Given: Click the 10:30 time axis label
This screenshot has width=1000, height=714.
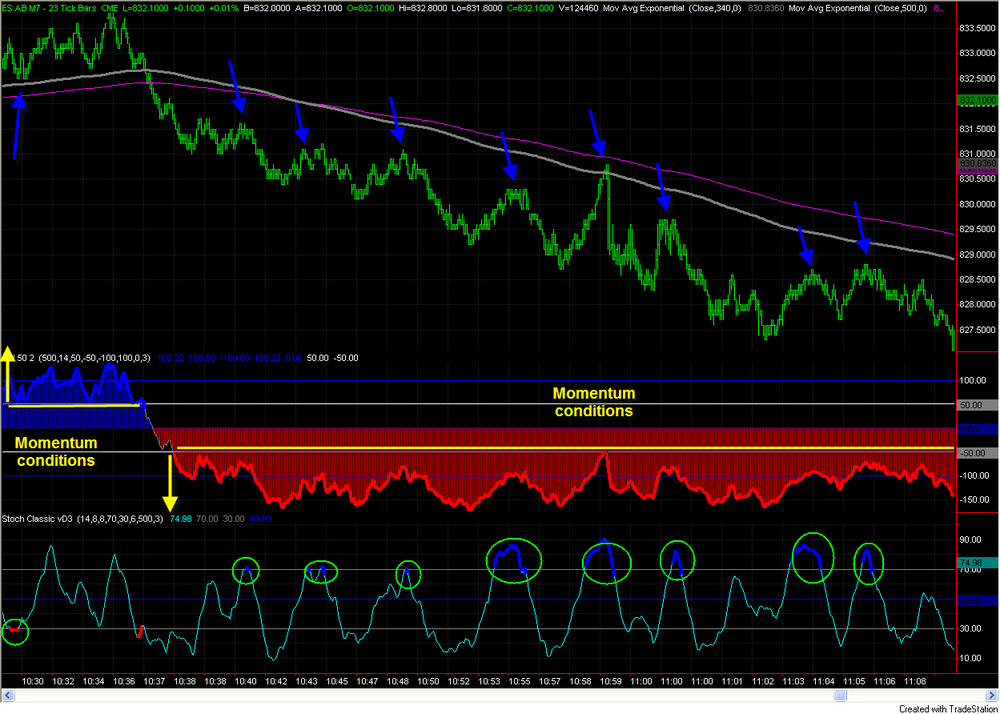Looking at the screenshot, I should [x=33, y=682].
